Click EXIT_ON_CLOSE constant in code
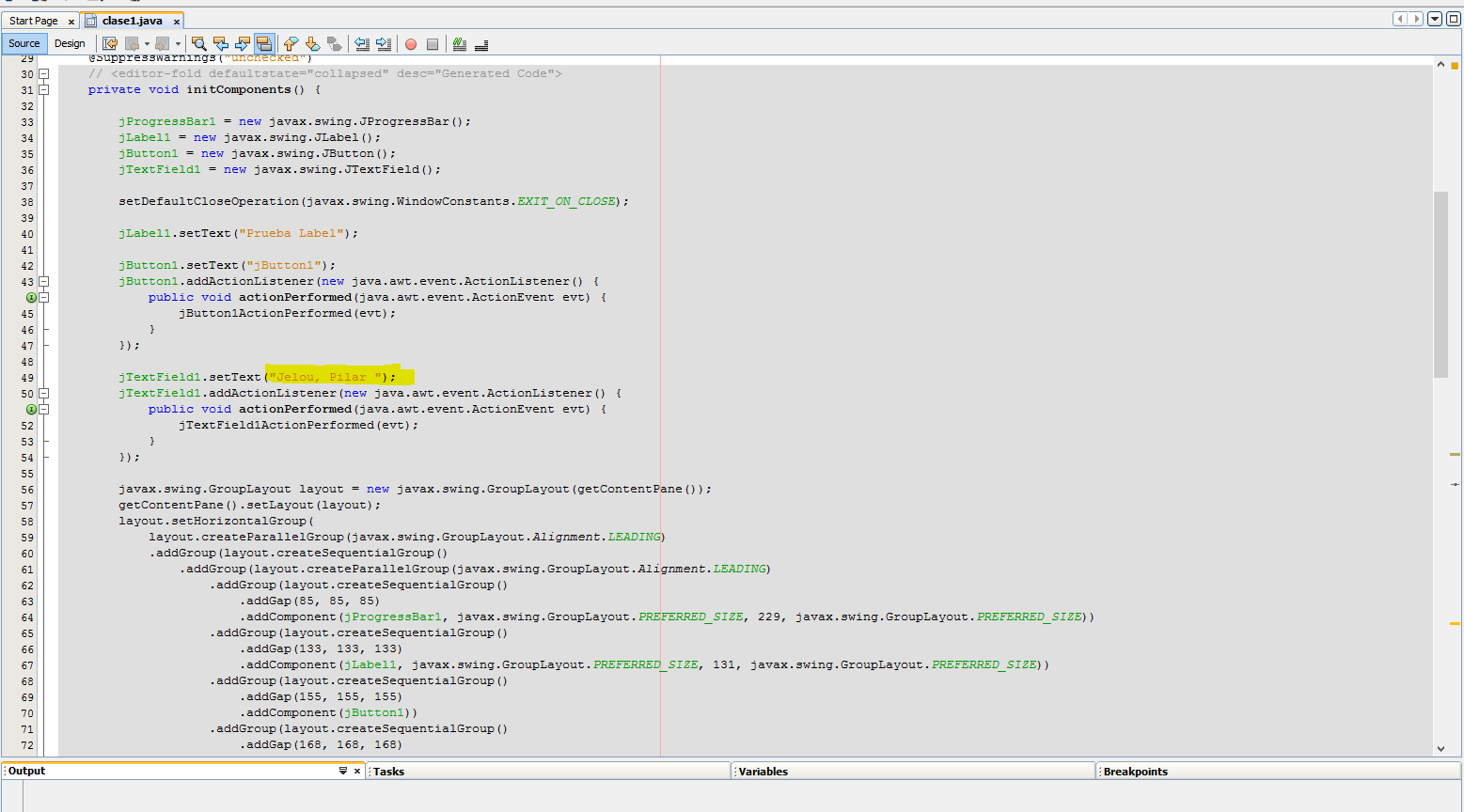The height and width of the screenshot is (812, 1464). 566,202
